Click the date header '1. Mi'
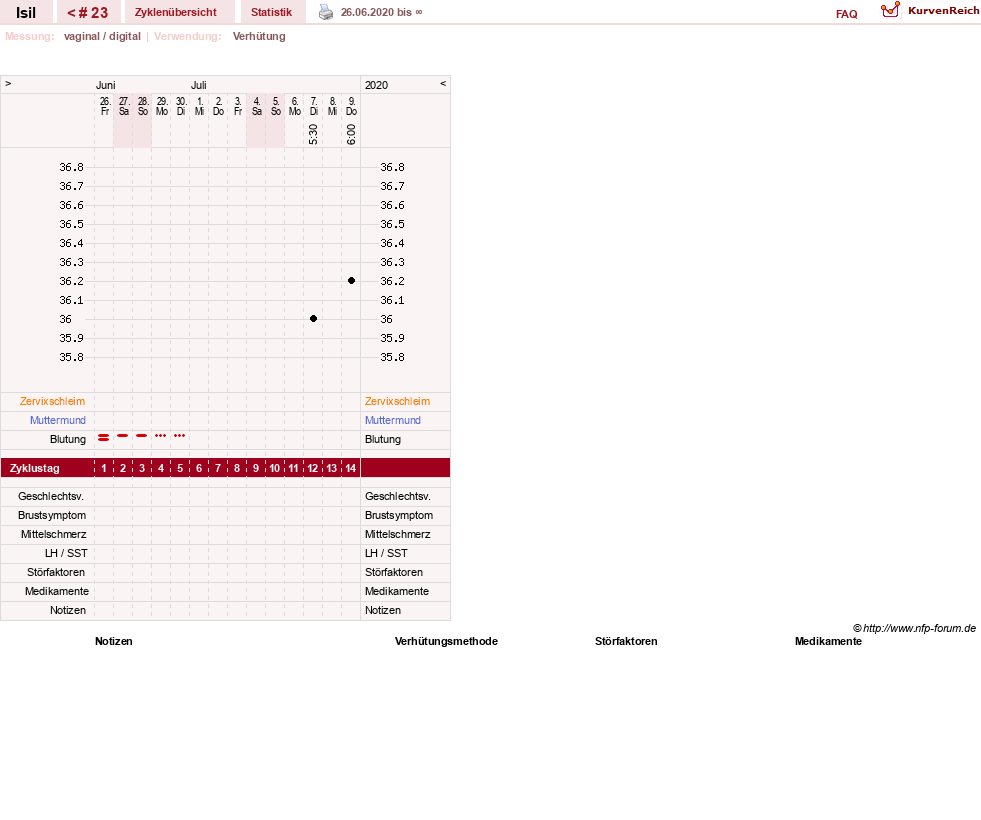The width and height of the screenshot is (981, 820). click(x=200, y=106)
